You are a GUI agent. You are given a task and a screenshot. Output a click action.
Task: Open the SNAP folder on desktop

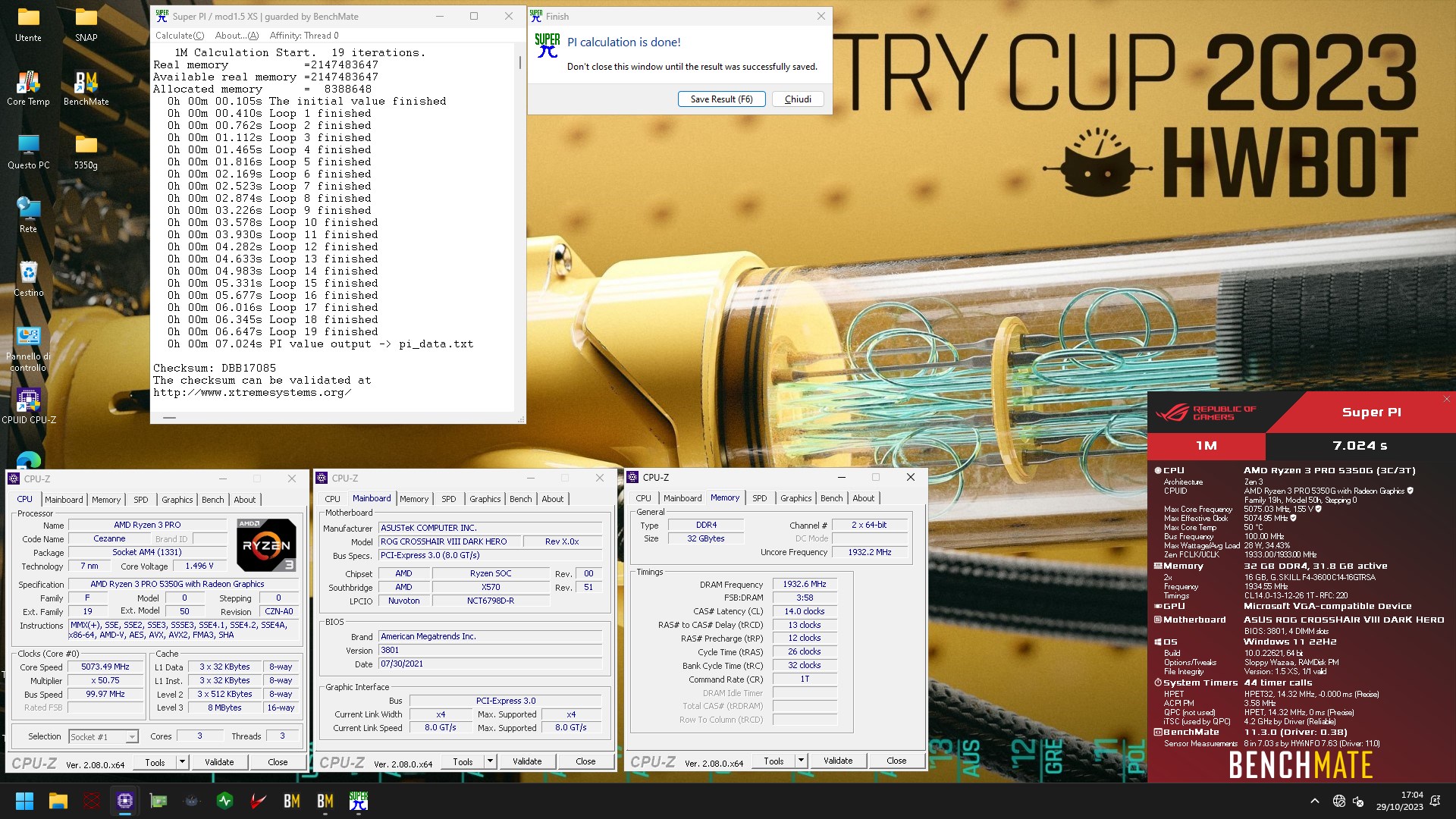point(86,24)
